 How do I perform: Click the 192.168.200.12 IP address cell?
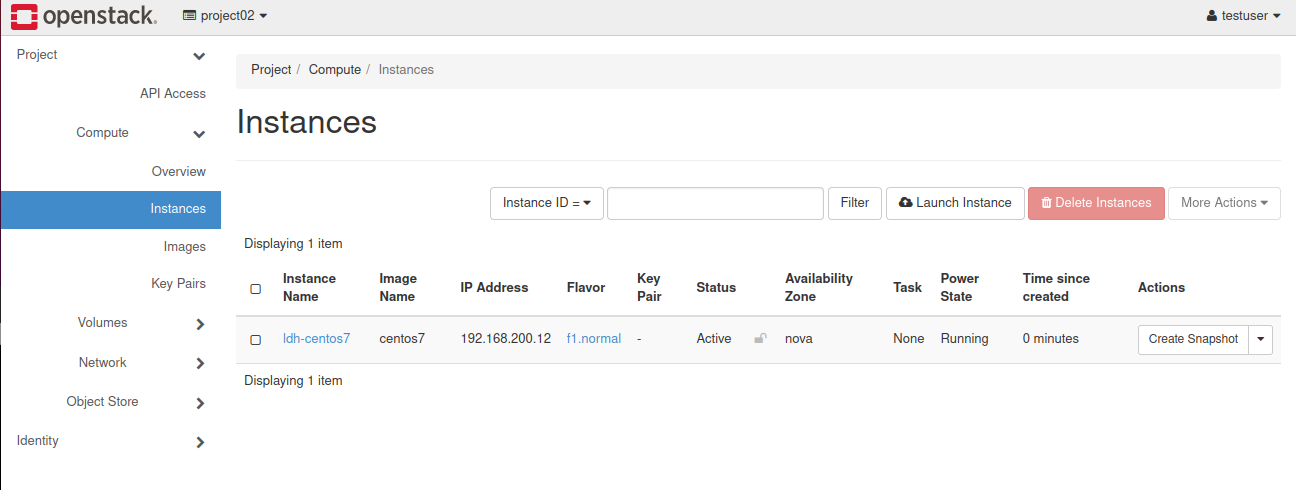click(x=505, y=339)
